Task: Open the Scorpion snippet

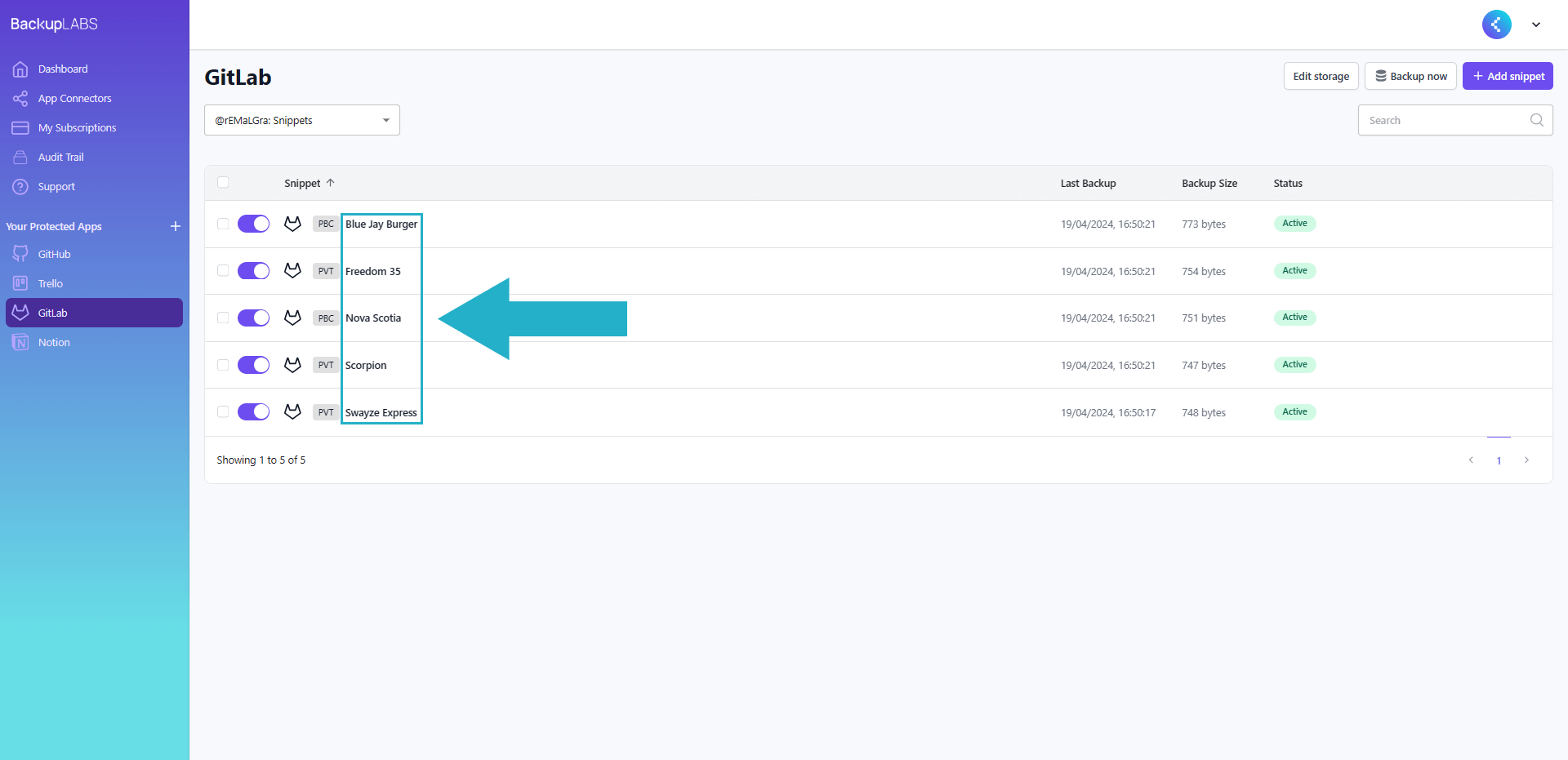Action: tap(366, 365)
